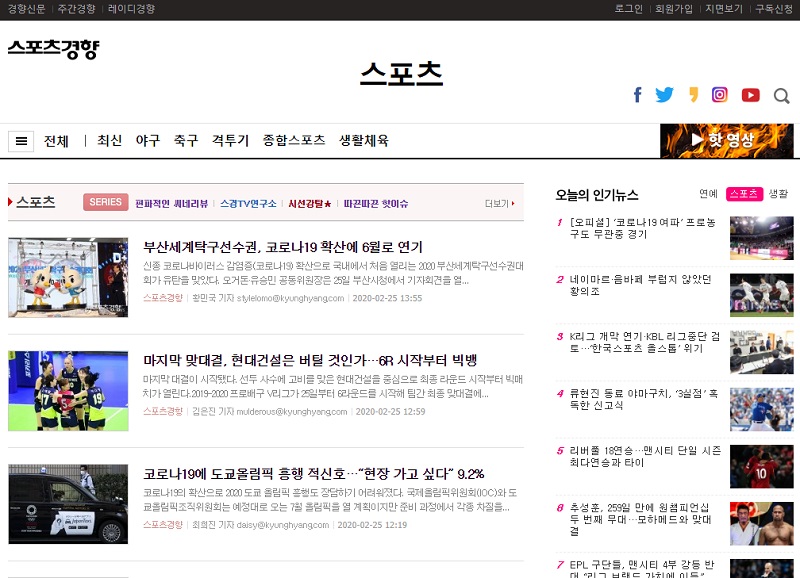The width and height of the screenshot is (800, 578).
Task: Click the table tennis mascots thumbnail
Action: coord(68,278)
